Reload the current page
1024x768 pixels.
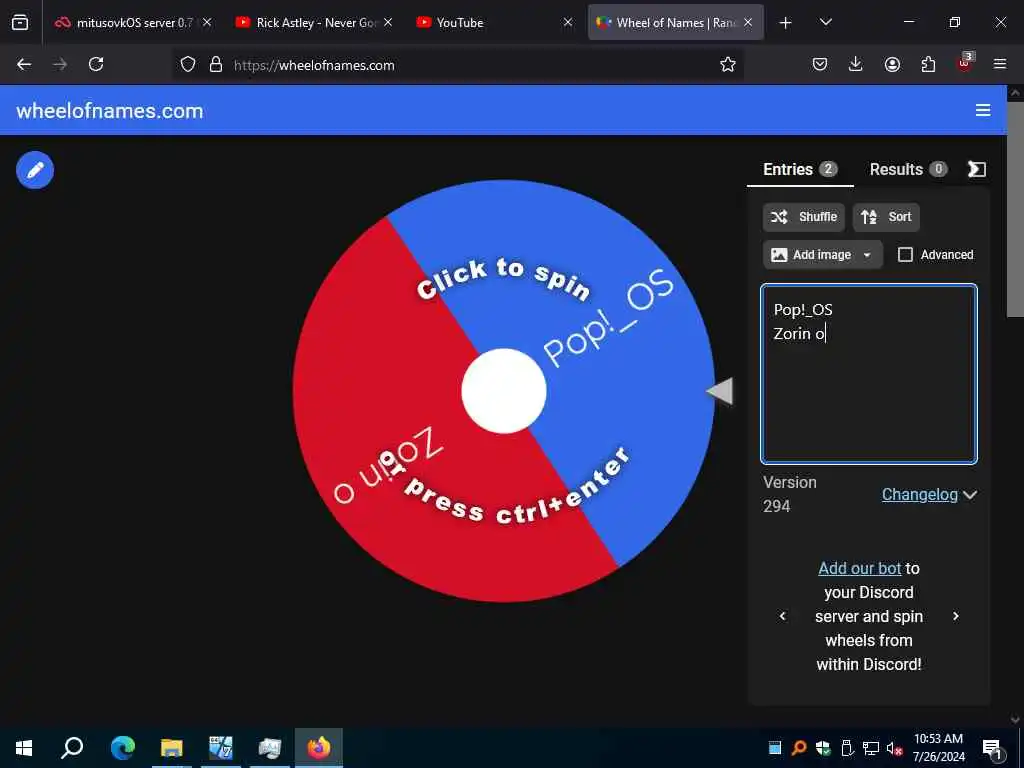pyautogui.click(x=96, y=65)
